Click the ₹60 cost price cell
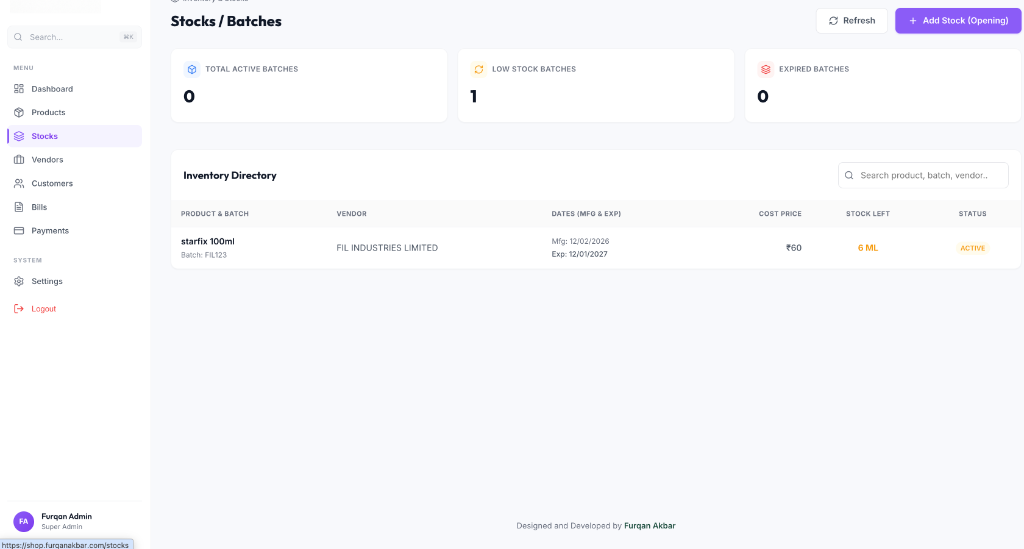This screenshot has width=1024, height=549. coord(793,248)
